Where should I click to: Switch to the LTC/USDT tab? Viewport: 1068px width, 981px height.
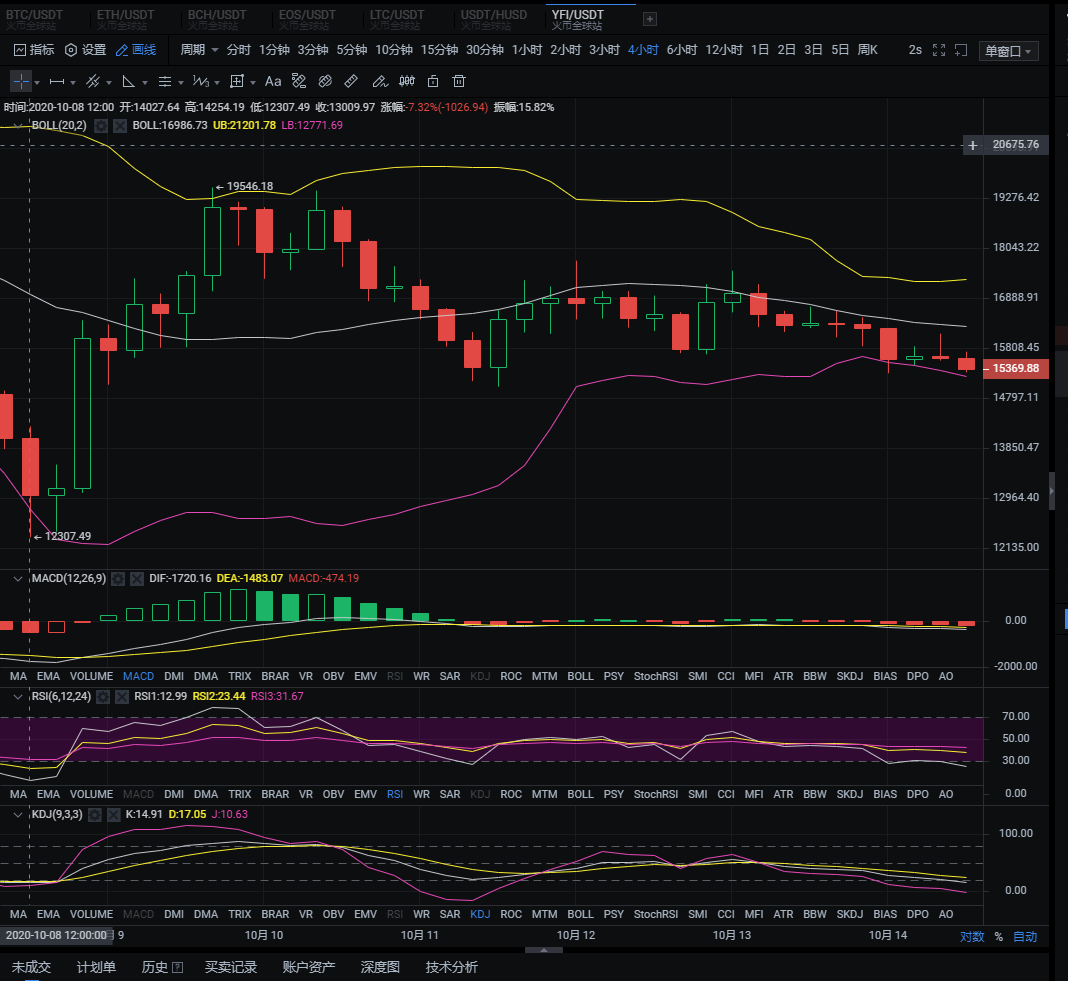click(x=397, y=19)
